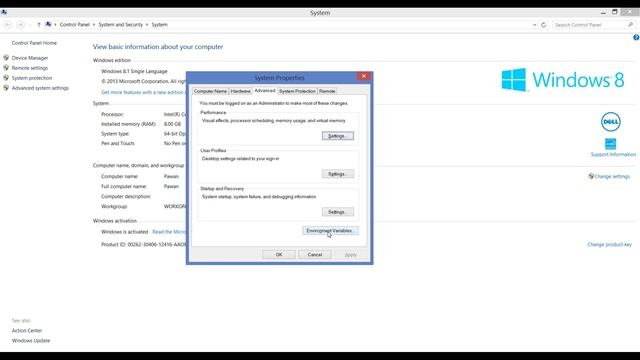Image resolution: width=640 pixels, height=360 pixels.
Task: Minimize the System window
Action: (603, 13)
